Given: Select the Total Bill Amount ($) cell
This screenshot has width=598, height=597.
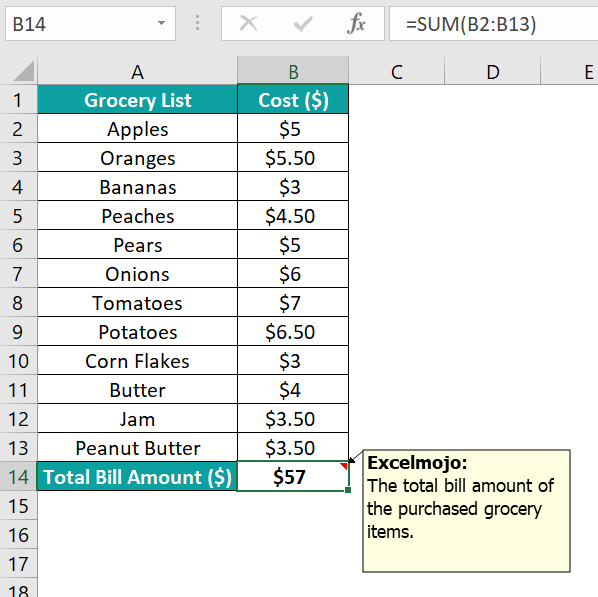Looking at the screenshot, I should [x=137, y=477].
